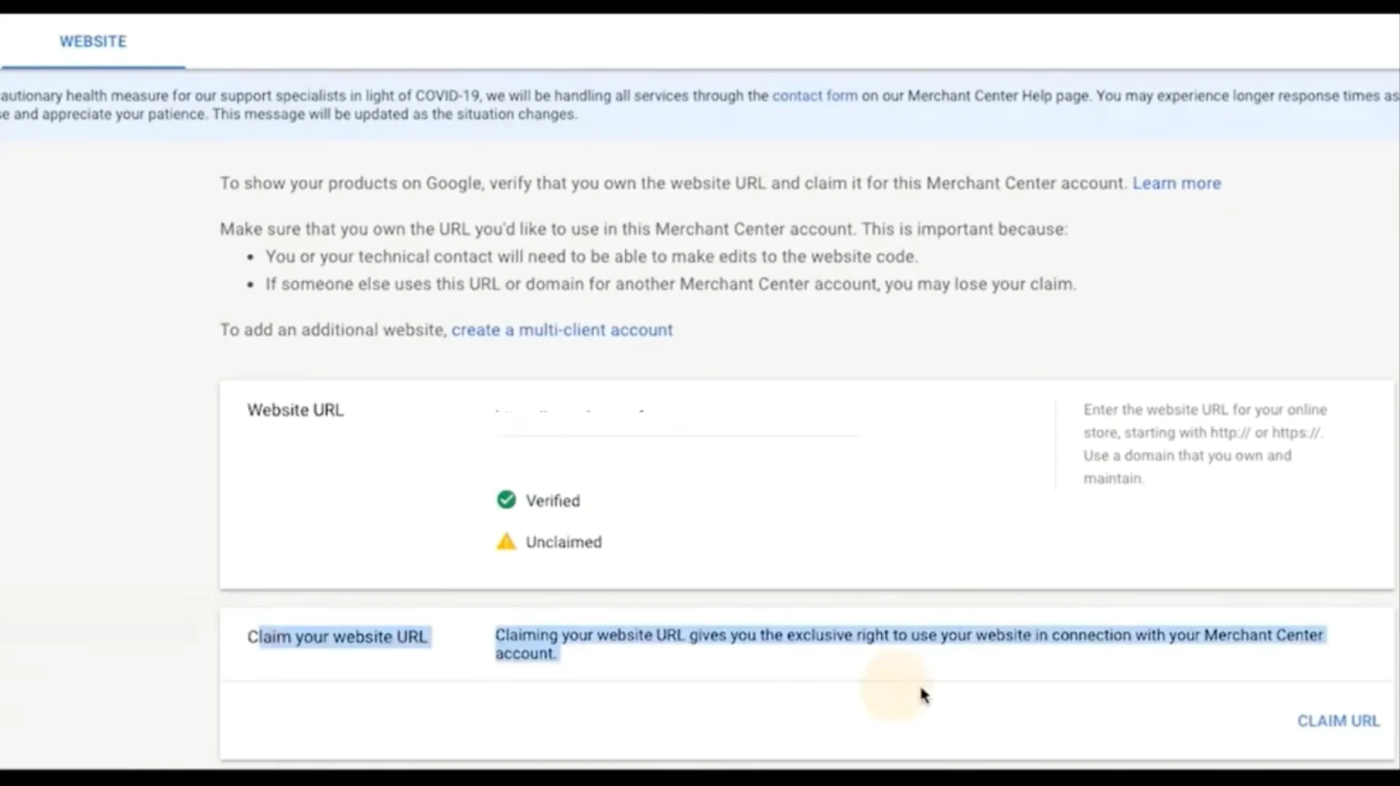Click the highlighted claiming description paragraph
This screenshot has width=1400, height=786.
click(x=909, y=644)
